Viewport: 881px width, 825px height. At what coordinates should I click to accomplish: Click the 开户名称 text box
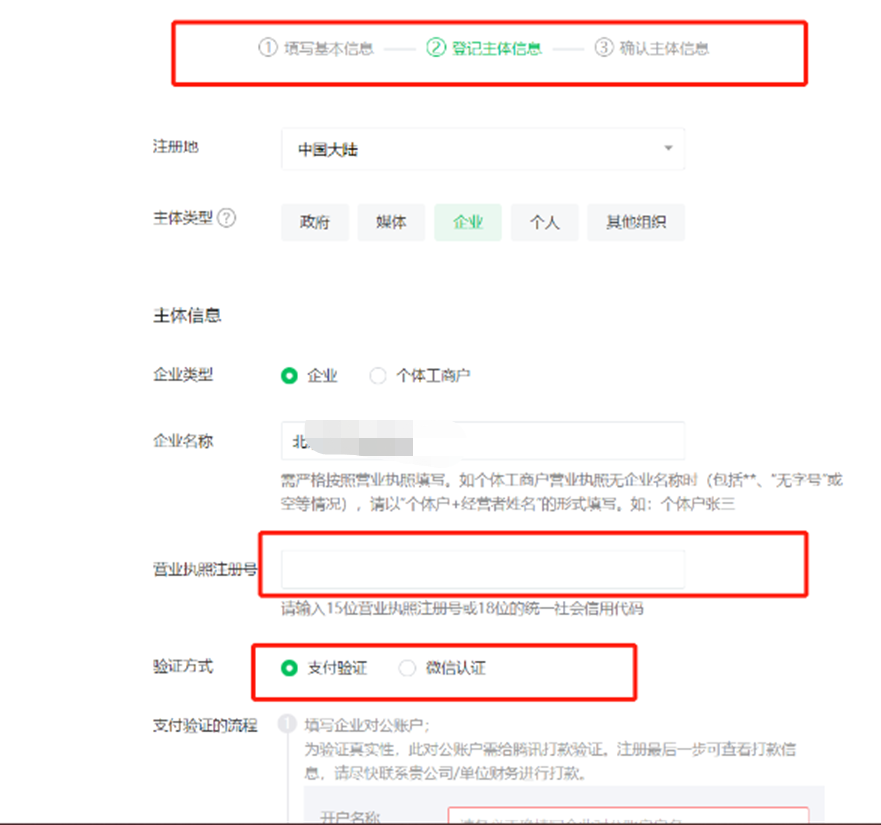(628, 815)
